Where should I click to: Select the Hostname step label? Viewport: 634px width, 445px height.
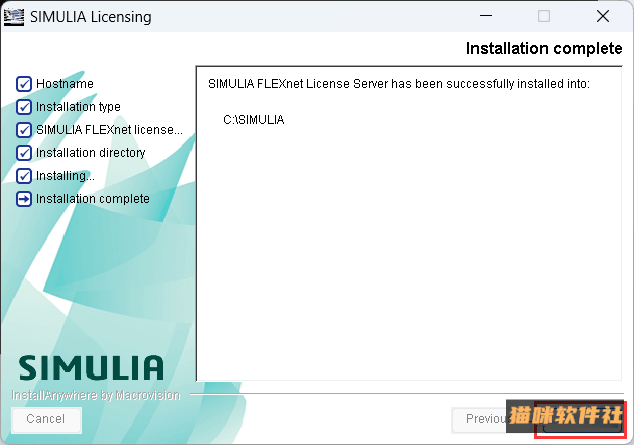(65, 84)
